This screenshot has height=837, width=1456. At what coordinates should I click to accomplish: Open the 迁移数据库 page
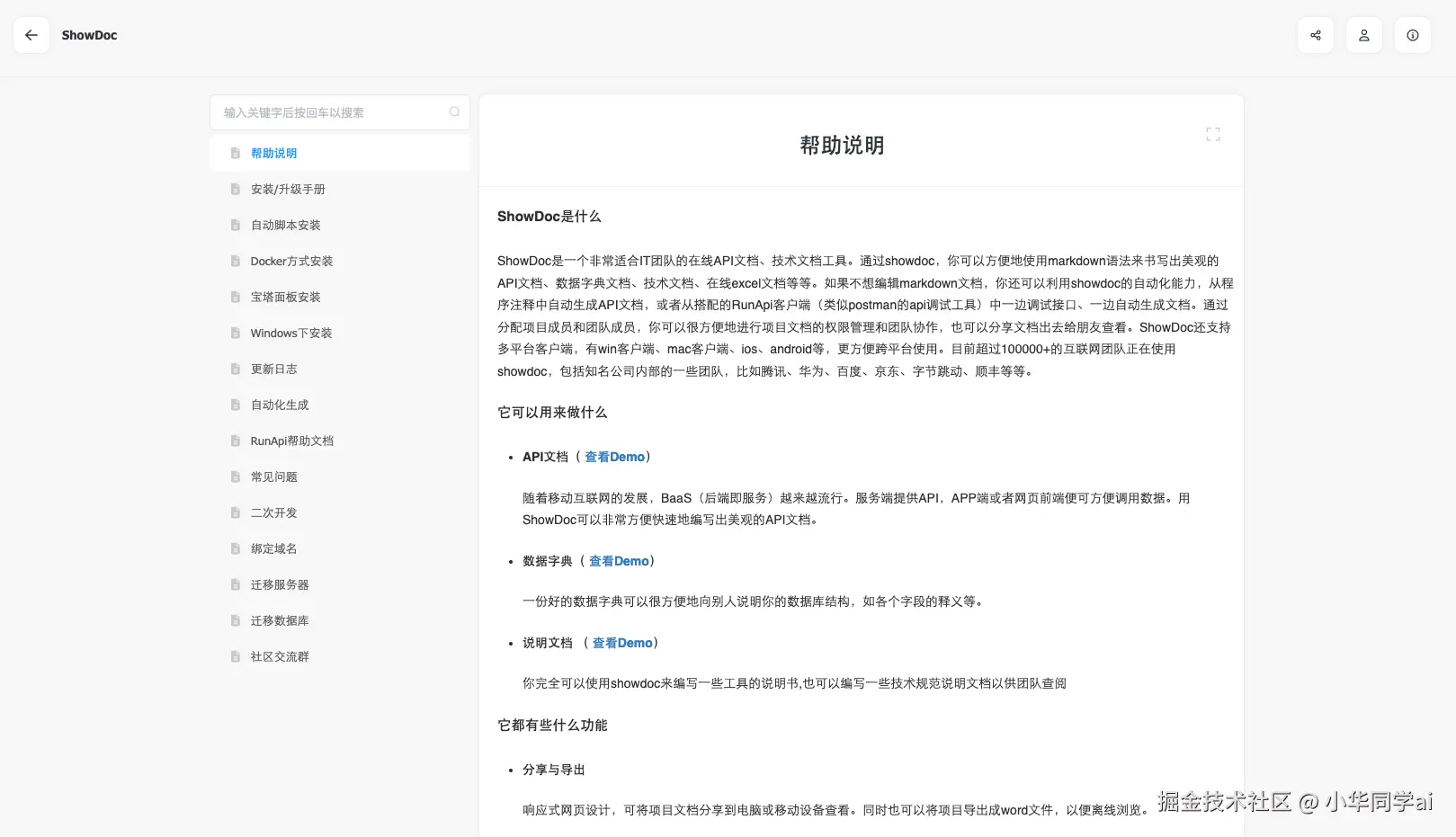tap(340, 620)
